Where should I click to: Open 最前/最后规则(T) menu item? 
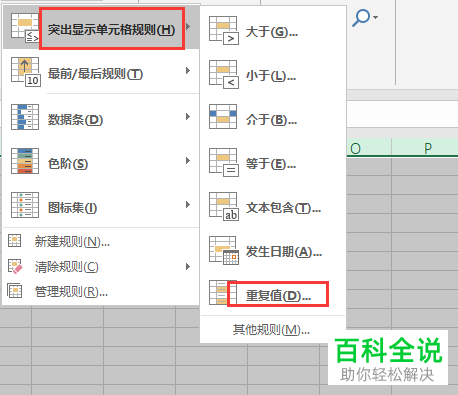101,72
